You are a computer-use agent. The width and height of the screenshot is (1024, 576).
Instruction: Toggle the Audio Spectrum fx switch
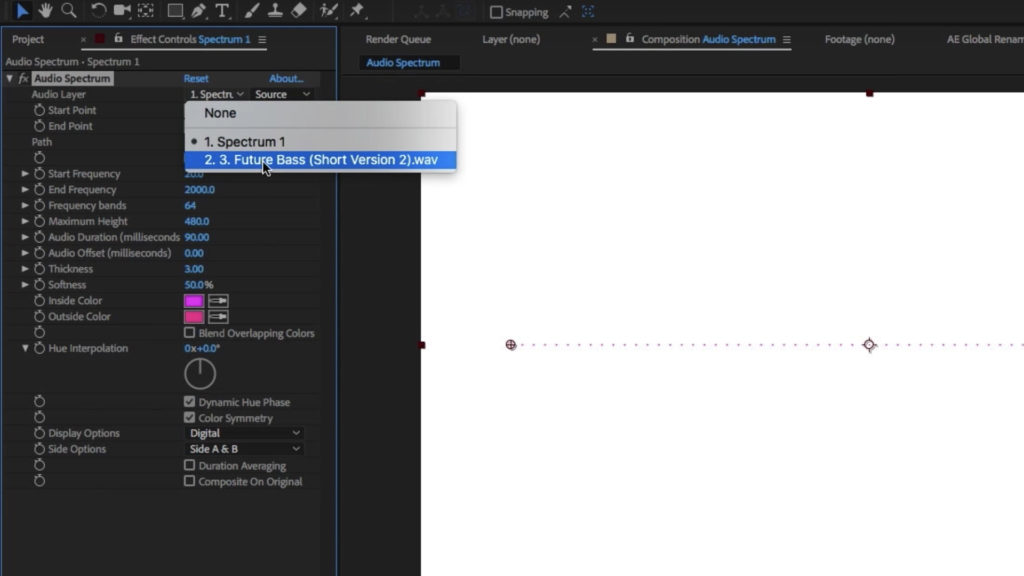[x=24, y=78]
